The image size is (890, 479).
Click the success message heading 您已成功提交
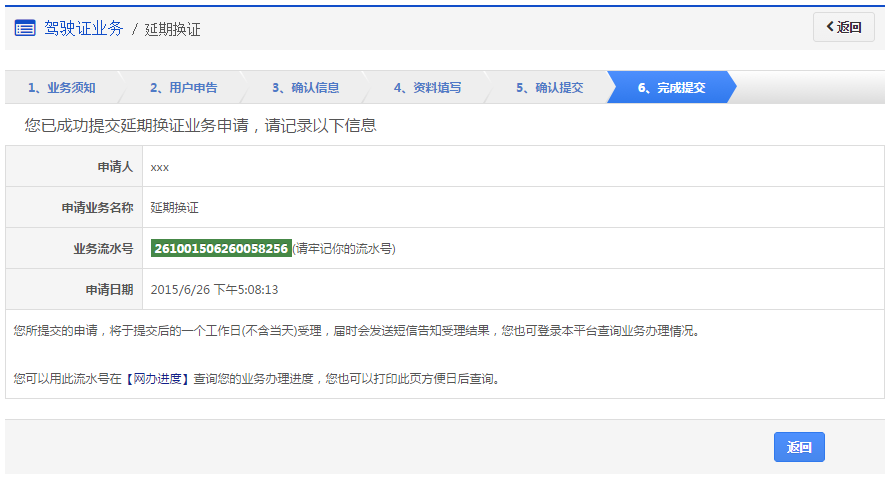click(x=200, y=126)
